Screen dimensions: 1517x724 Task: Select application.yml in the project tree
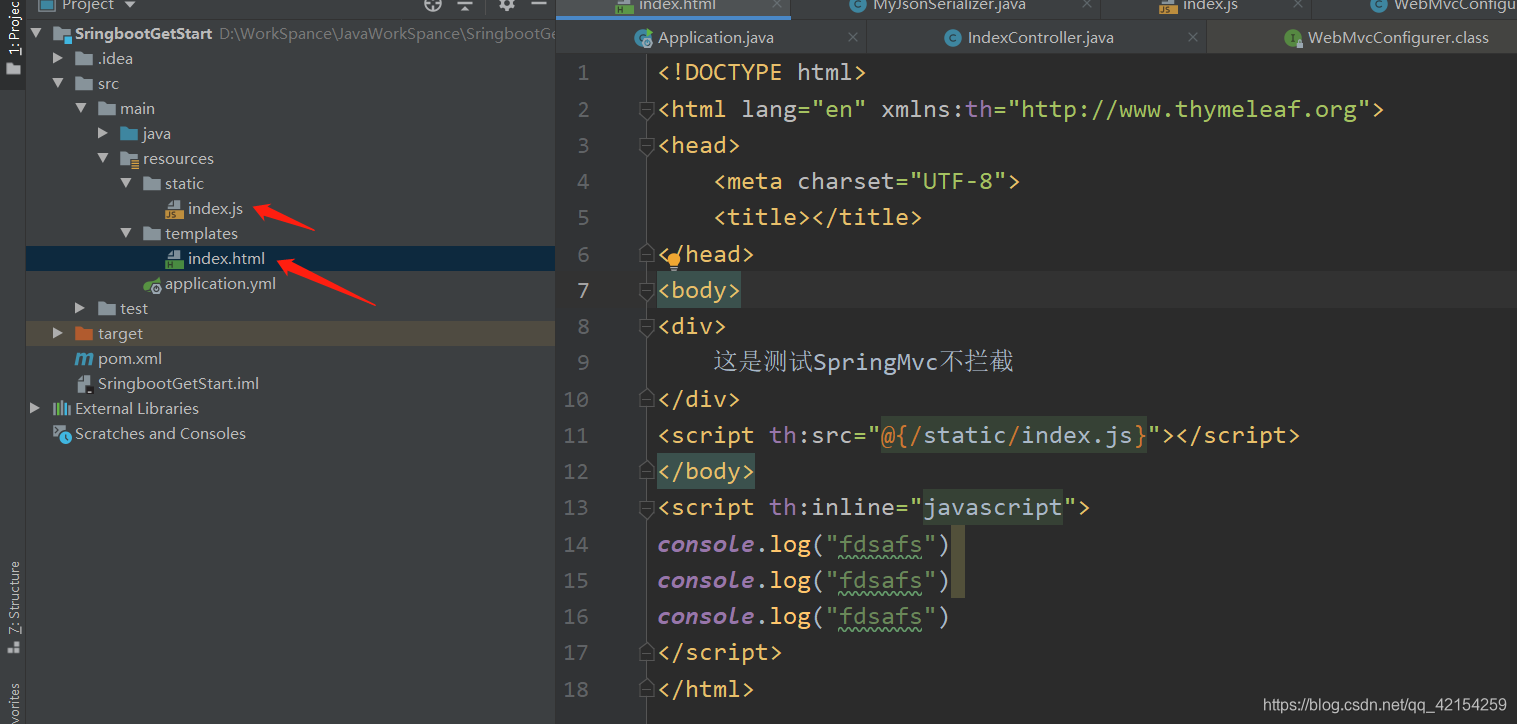click(220, 284)
